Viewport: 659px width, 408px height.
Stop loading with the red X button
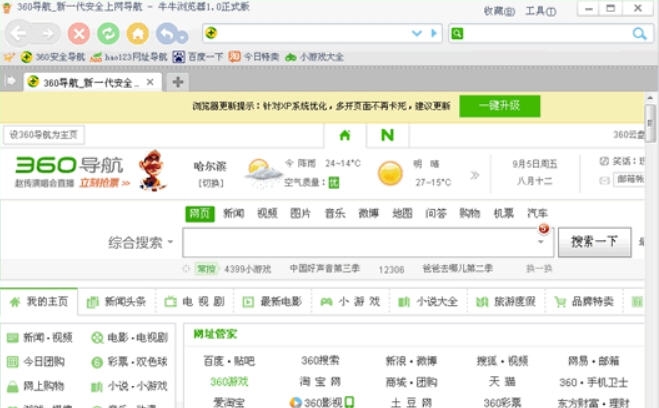[79, 34]
